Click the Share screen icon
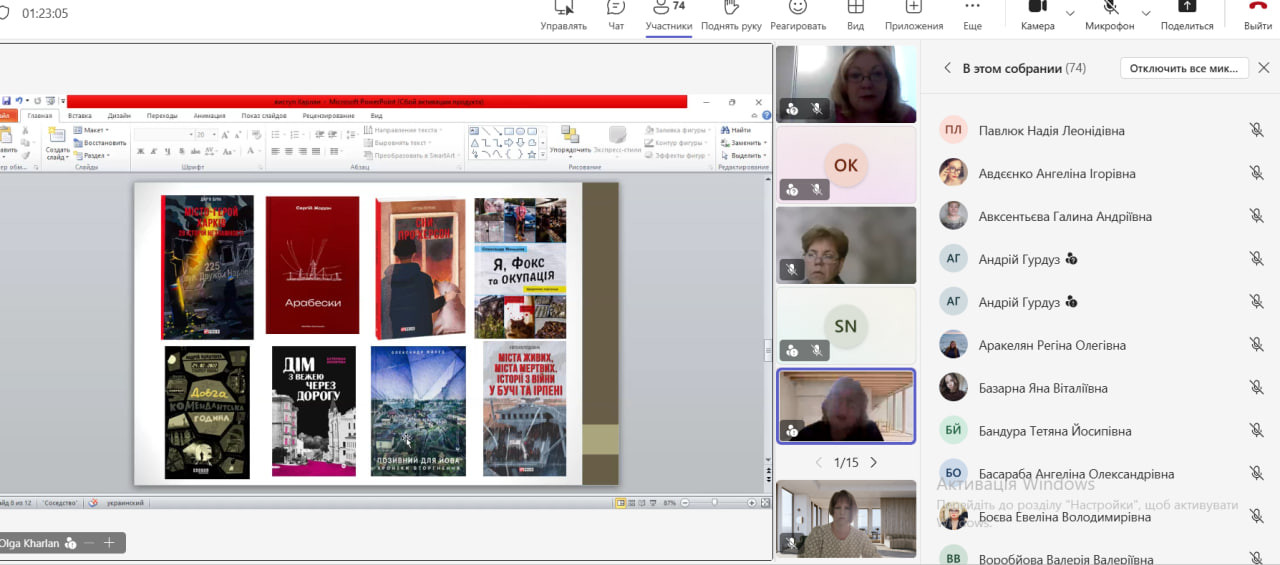1280x565 pixels. pyautogui.click(x=1187, y=15)
